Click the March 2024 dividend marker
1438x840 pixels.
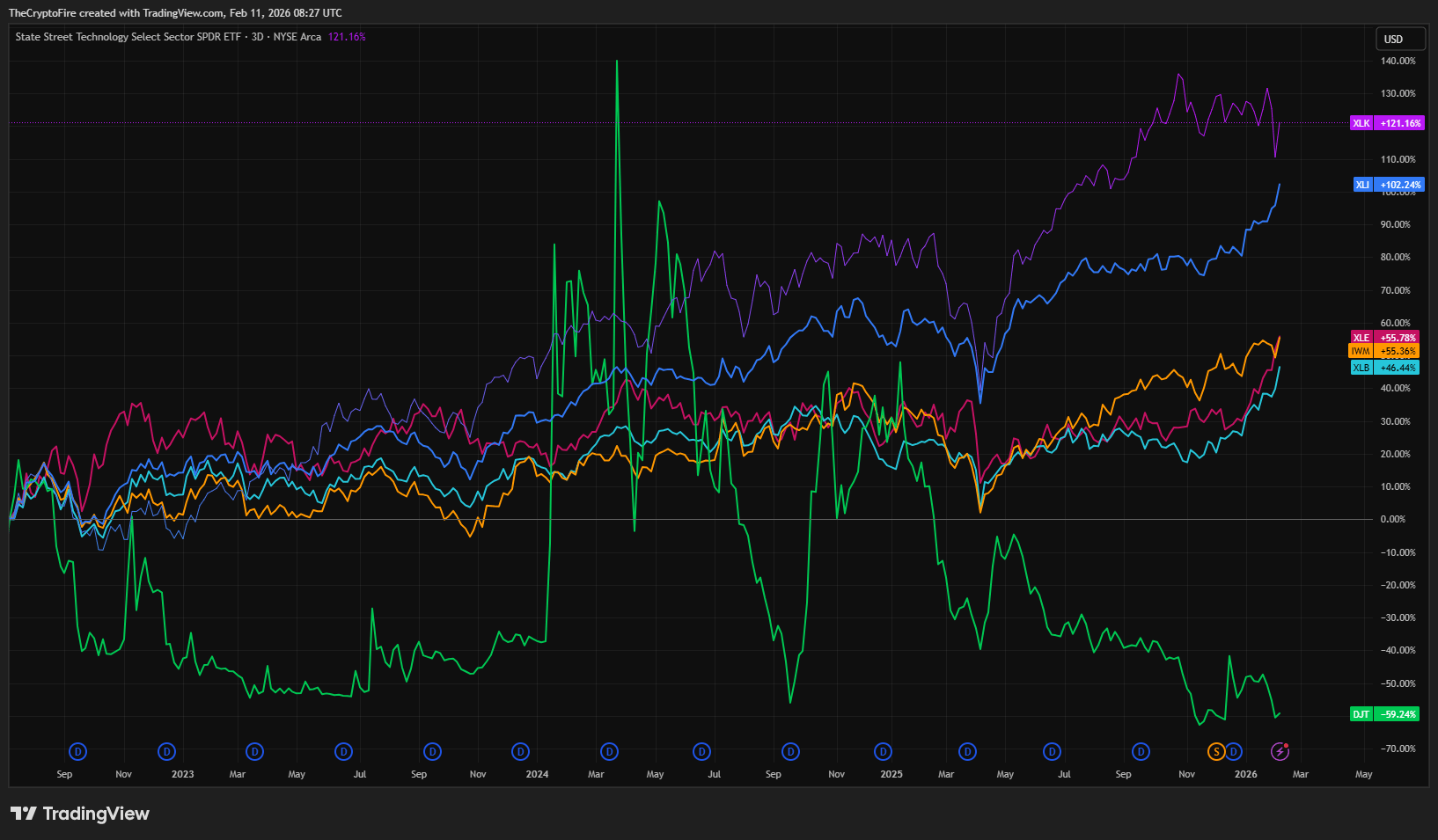tap(609, 751)
